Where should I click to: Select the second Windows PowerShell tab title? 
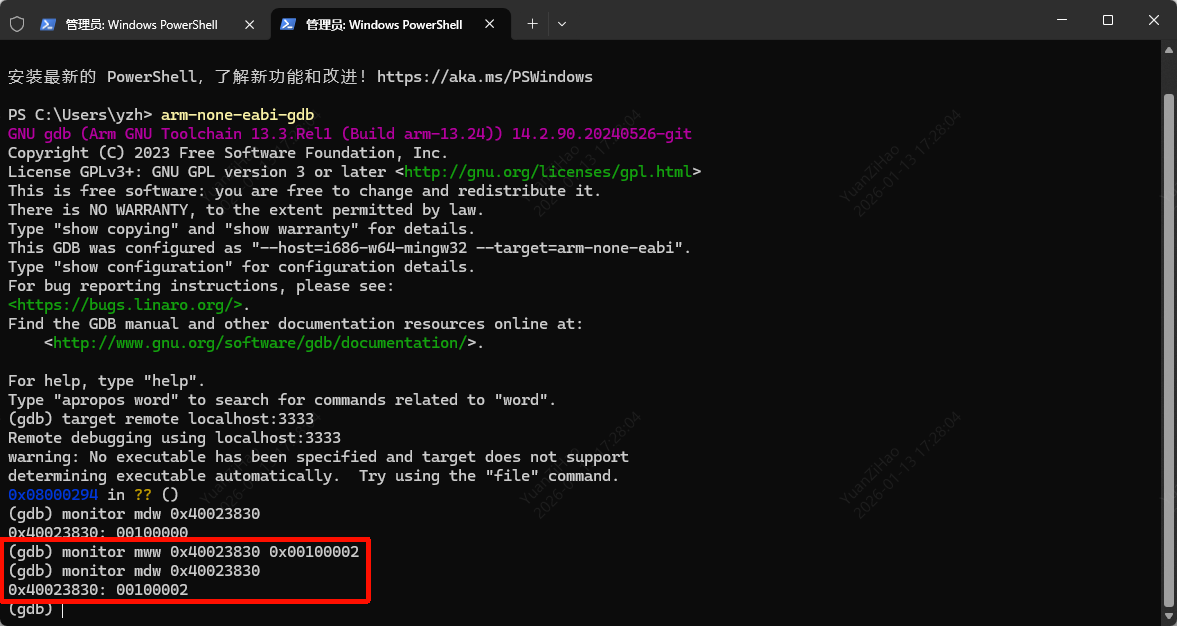click(x=384, y=24)
